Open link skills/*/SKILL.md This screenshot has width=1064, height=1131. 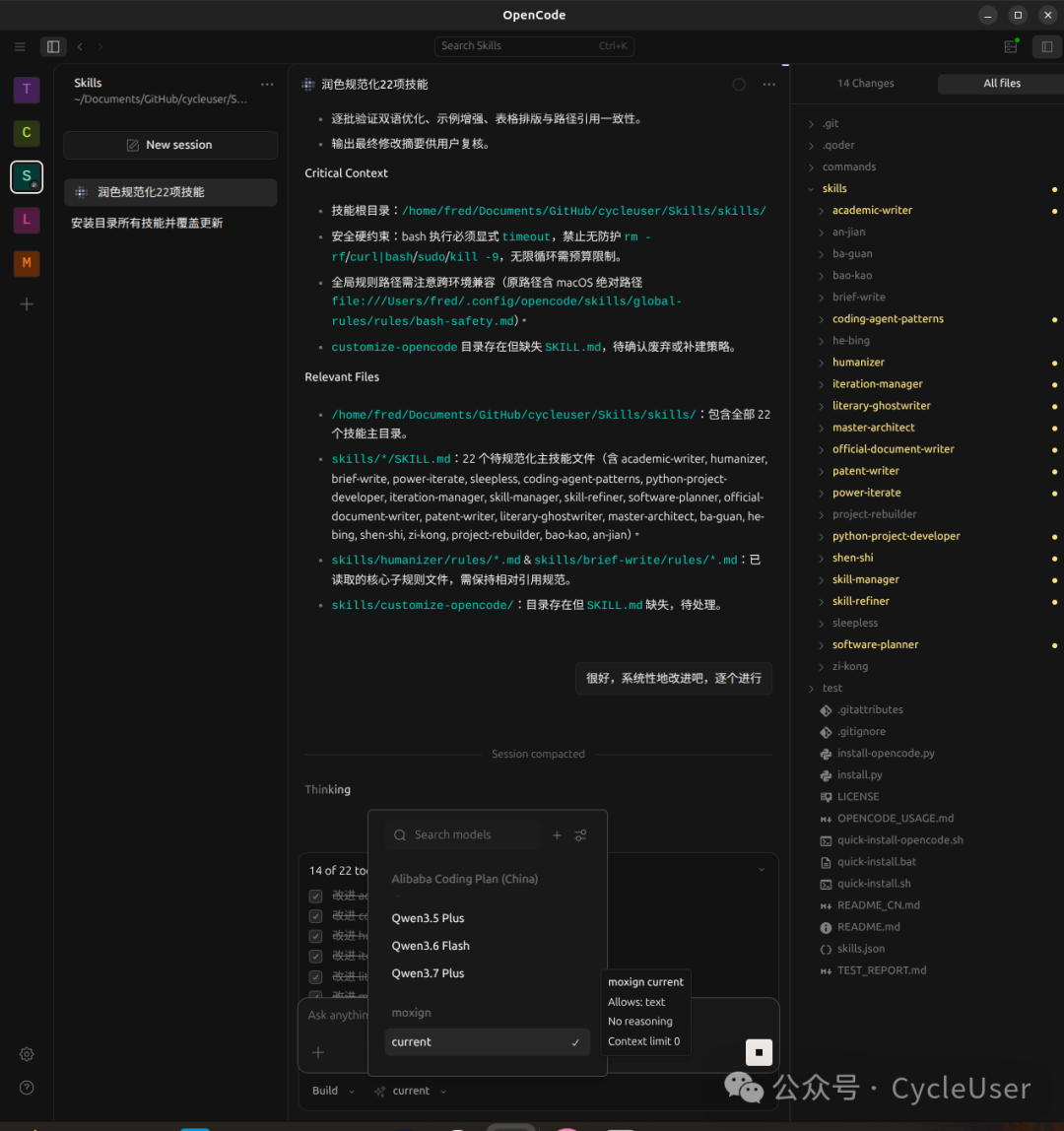click(390, 459)
